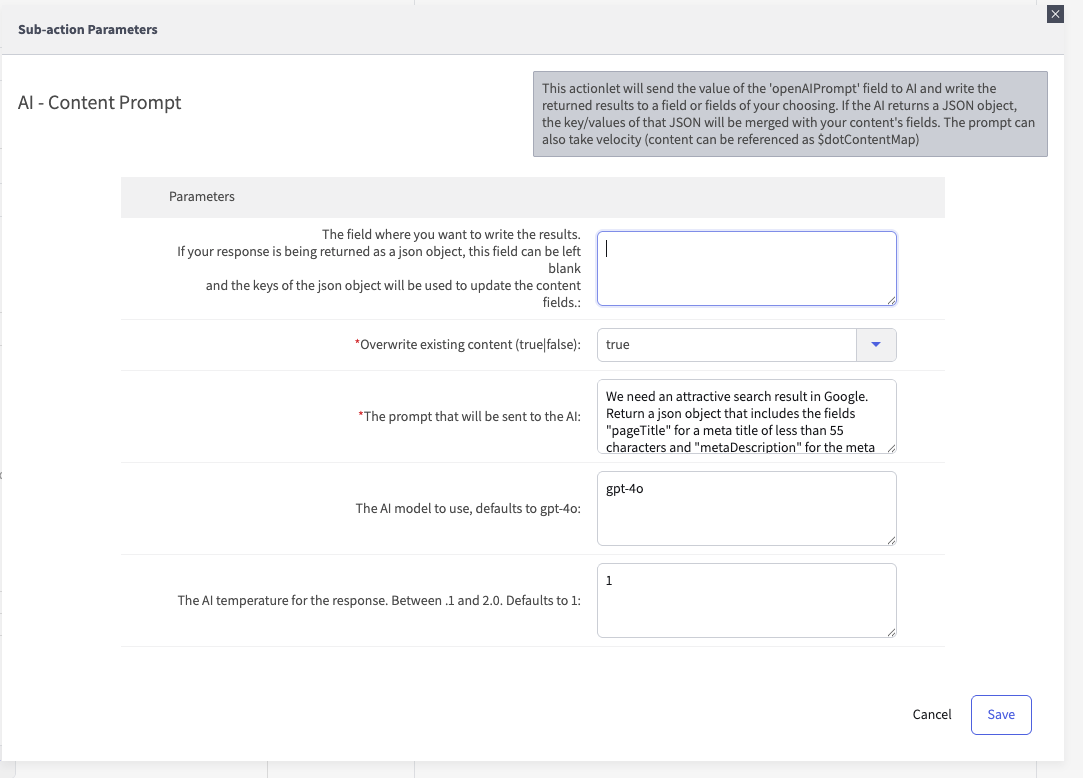Screen dimensions: 1083x778
Task: Click the gray actionlet description box
Action: [x=789, y=114]
